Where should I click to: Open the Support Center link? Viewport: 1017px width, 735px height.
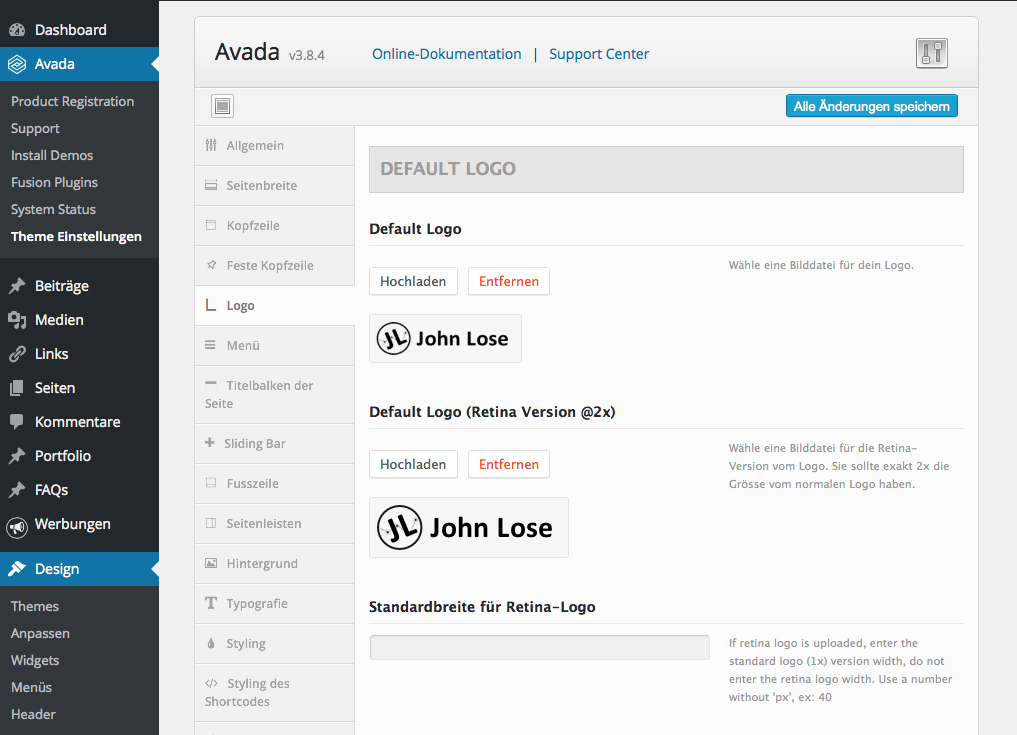click(x=599, y=54)
